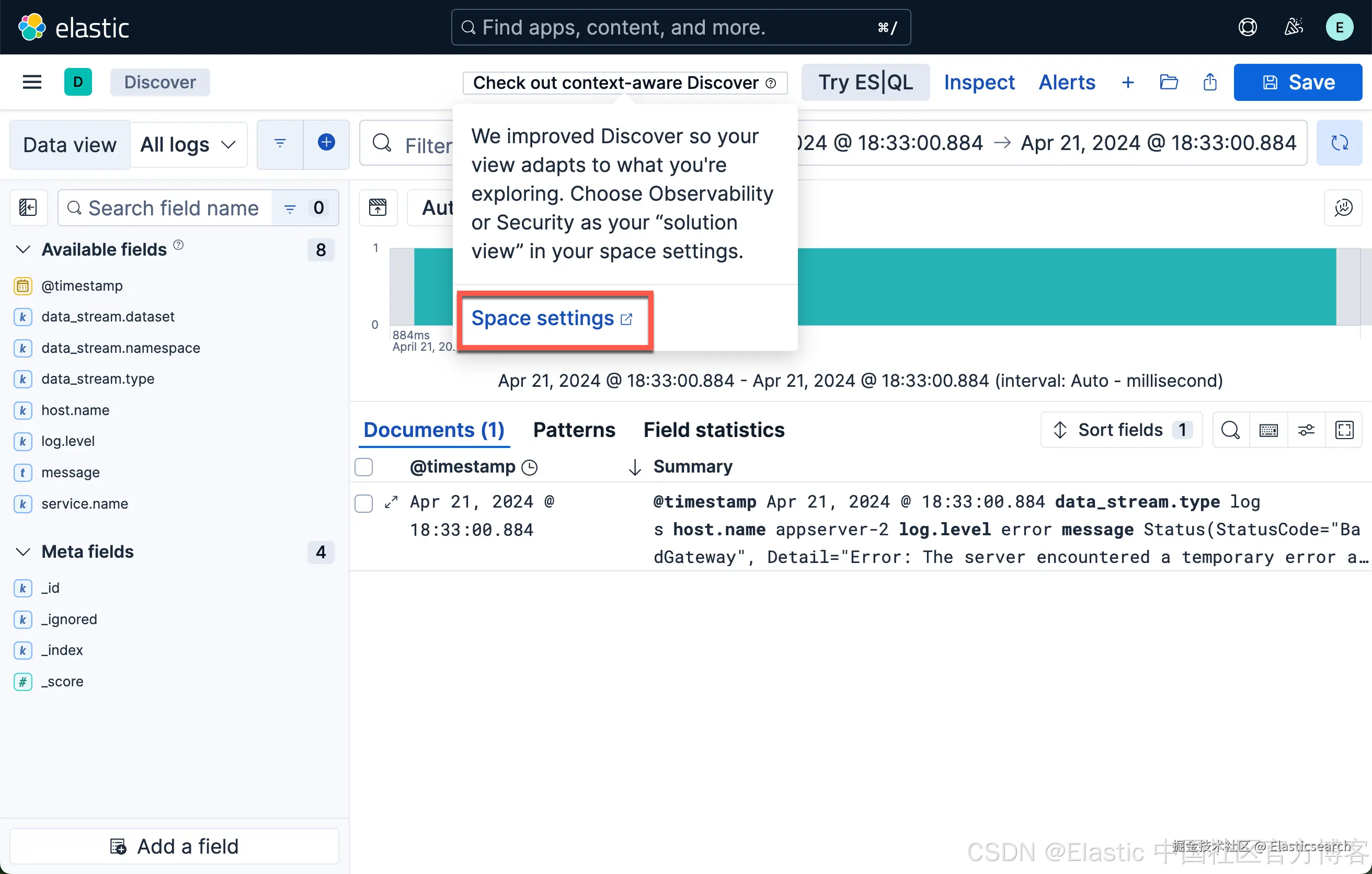Collapse the Available fields section
The height and width of the screenshot is (874, 1372).
pyautogui.click(x=23, y=249)
